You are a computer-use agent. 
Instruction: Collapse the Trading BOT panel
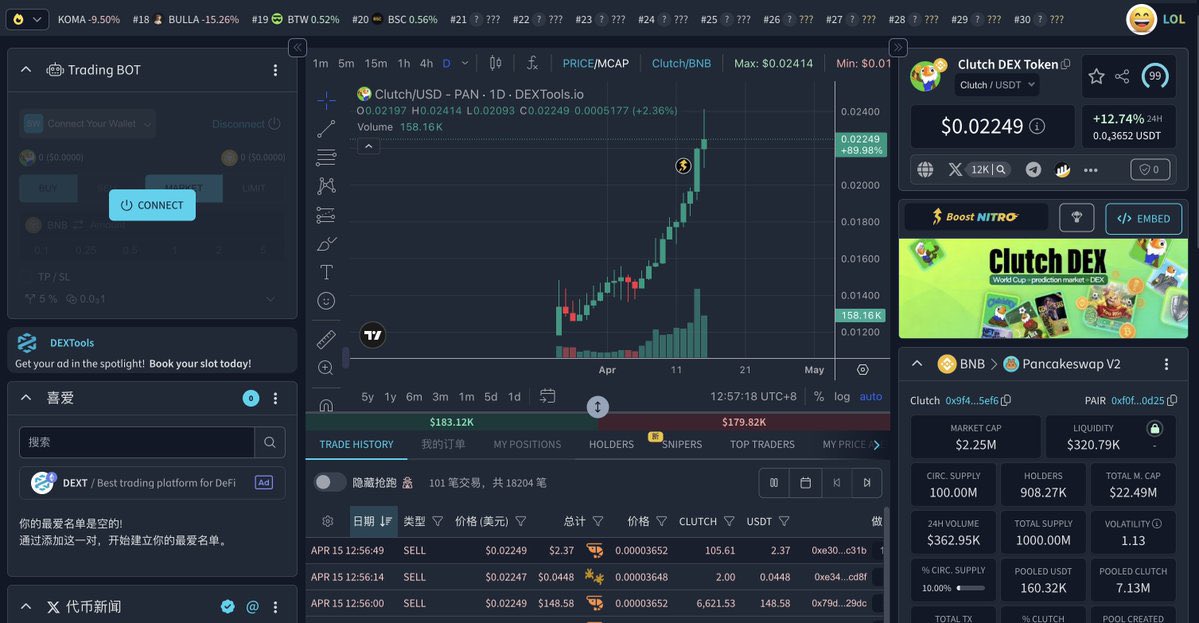click(26, 70)
